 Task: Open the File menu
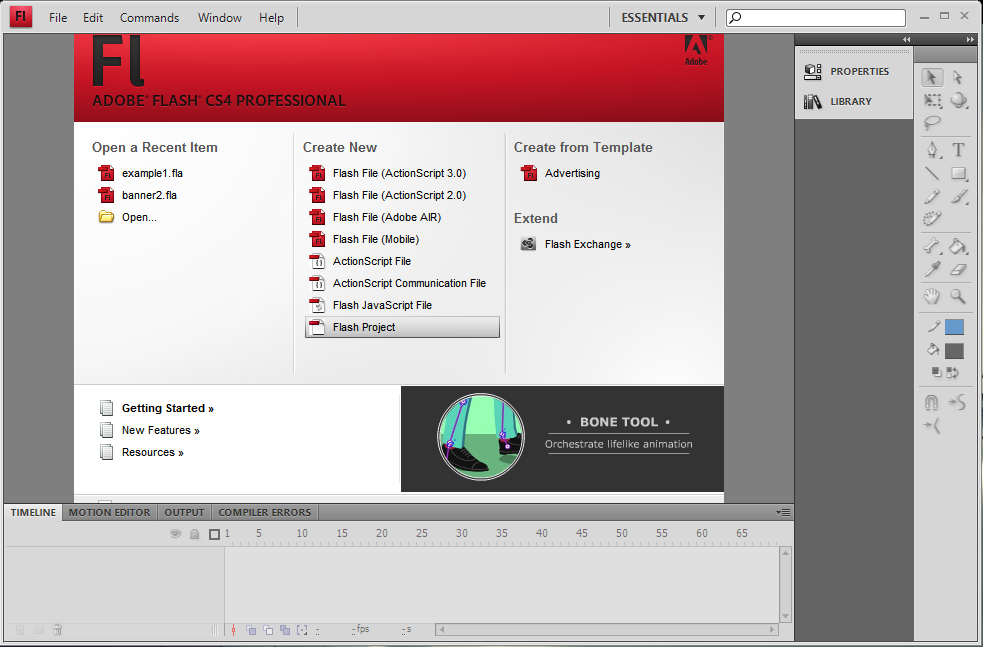pyautogui.click(x=58, y=18)
